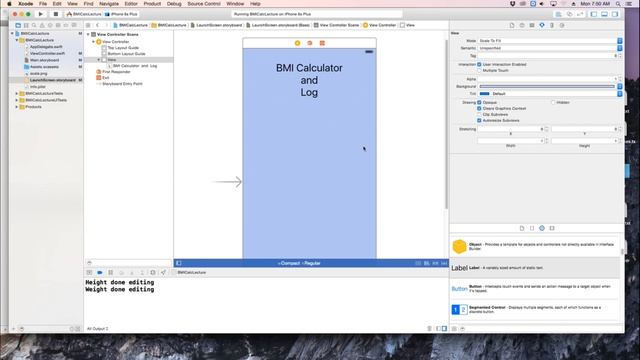The width and height of the screenshot is (640, 360).
Task: Click the Background color well
Action: (547, 87)
